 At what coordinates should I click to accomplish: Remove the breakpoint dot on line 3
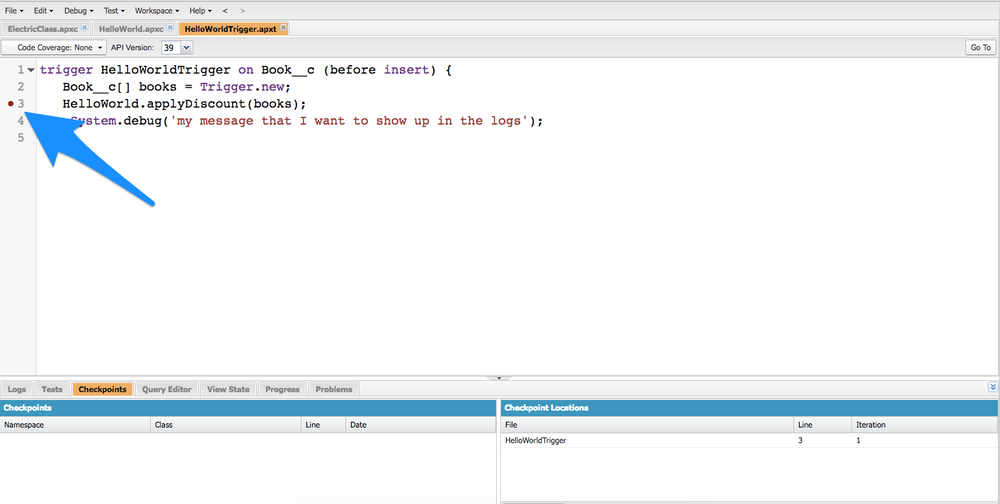click(10, 104)
